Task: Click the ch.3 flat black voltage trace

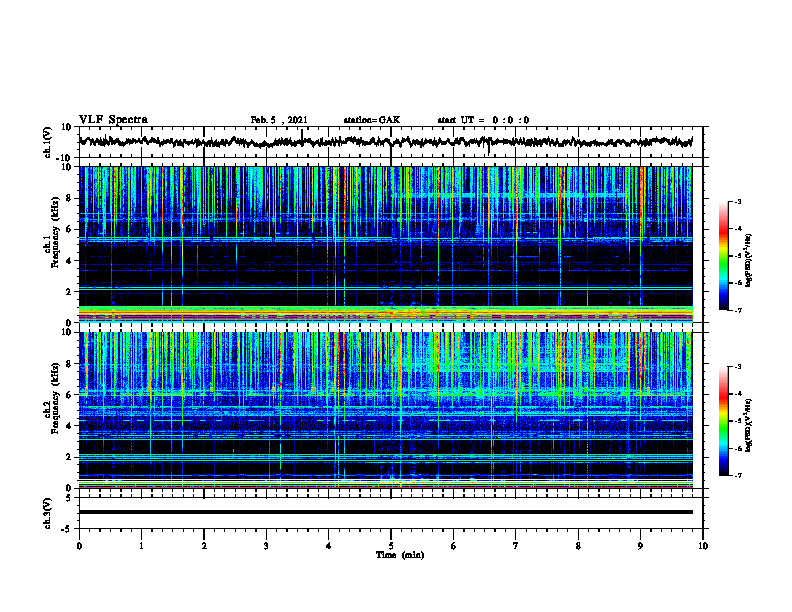Action: pyautogui.click(x=385, y=512)
